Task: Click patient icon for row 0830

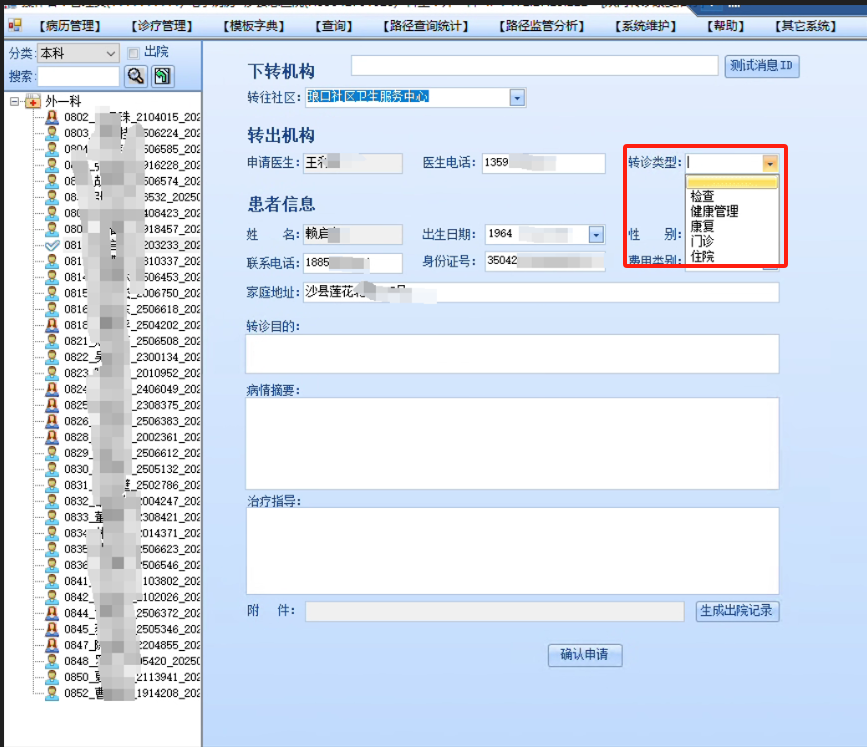Action: pos(52,469)
